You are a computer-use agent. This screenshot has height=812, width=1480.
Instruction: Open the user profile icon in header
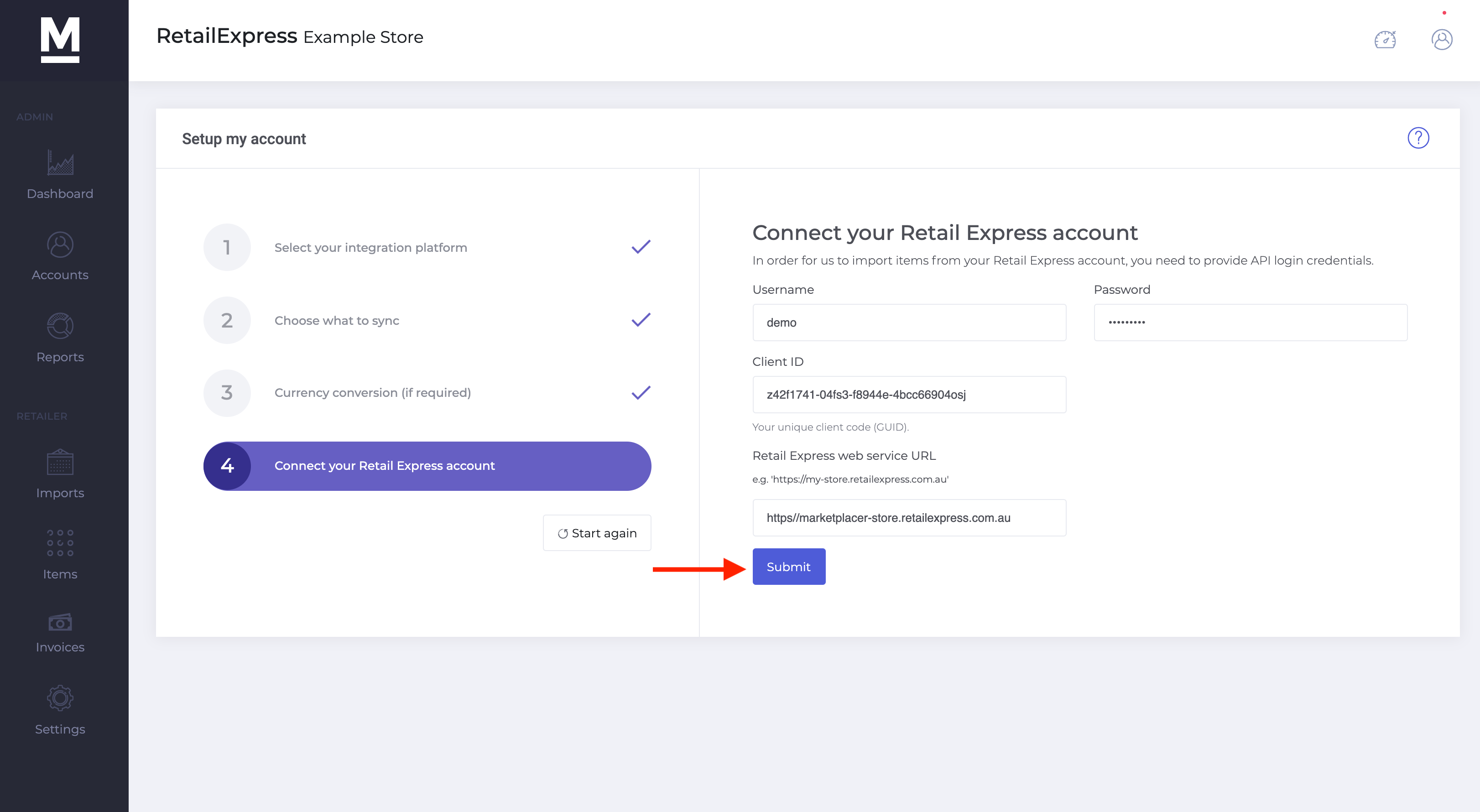click(x=1442, y=40)
